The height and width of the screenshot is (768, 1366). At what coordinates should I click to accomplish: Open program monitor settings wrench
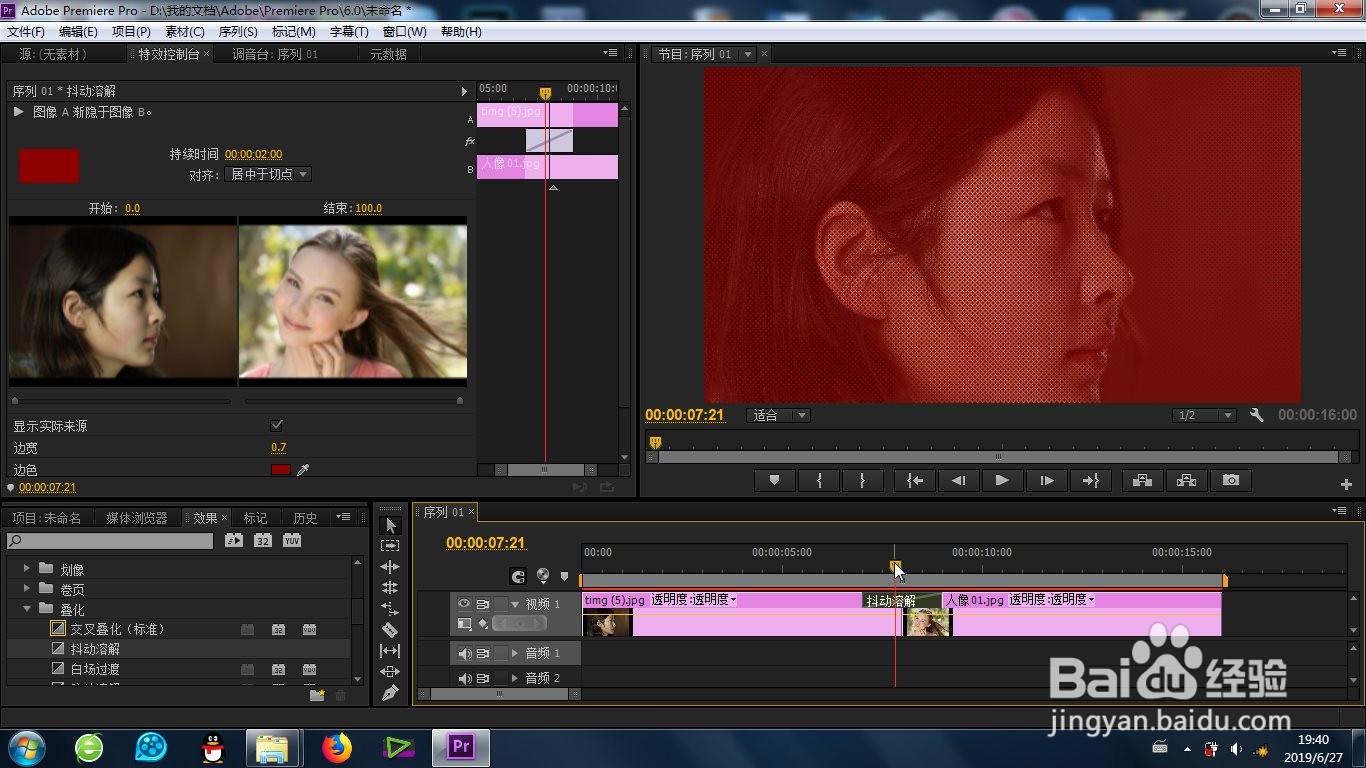click(x=1257, y=415)
